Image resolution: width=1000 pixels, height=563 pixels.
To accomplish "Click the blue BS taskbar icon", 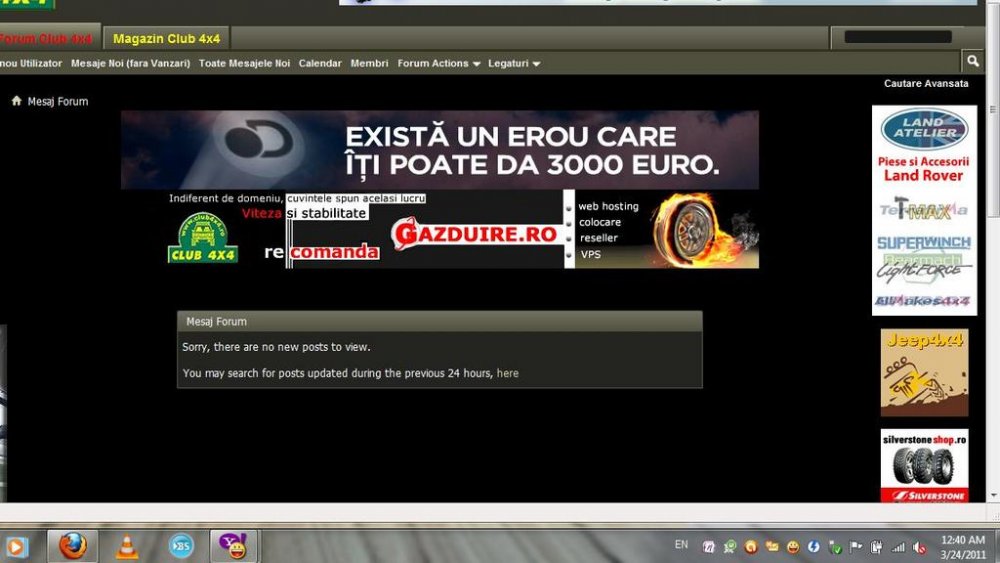I will coord(181,546).
